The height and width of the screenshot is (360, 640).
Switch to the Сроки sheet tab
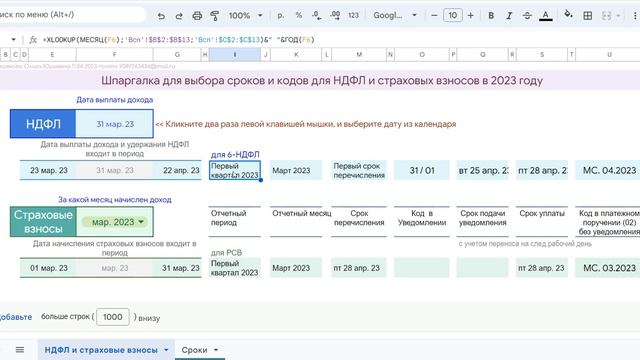[194, 350]
